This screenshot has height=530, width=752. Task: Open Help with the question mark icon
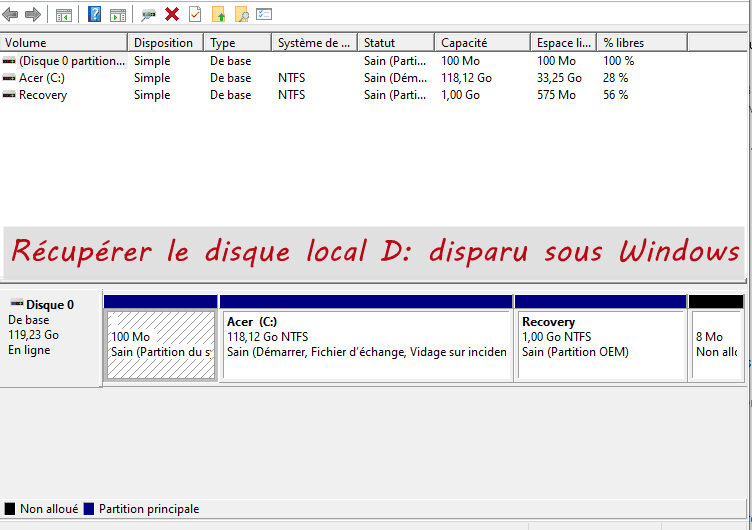click(94, 14)
